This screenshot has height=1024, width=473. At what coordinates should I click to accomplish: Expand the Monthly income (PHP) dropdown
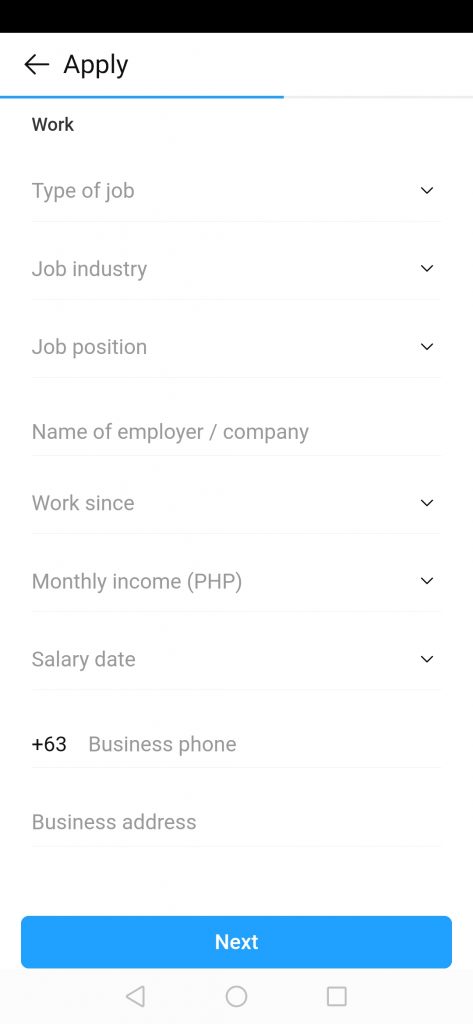pyautogui.click(x=236, y=581)
